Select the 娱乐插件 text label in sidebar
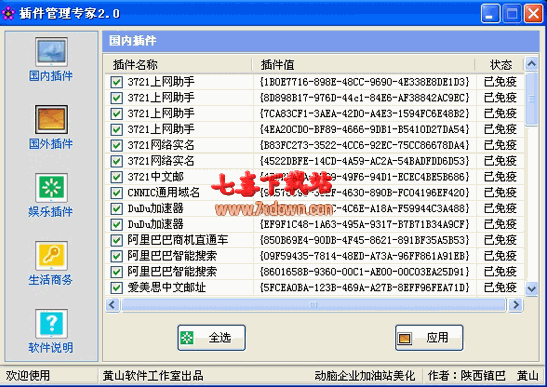 click(51, 211)
